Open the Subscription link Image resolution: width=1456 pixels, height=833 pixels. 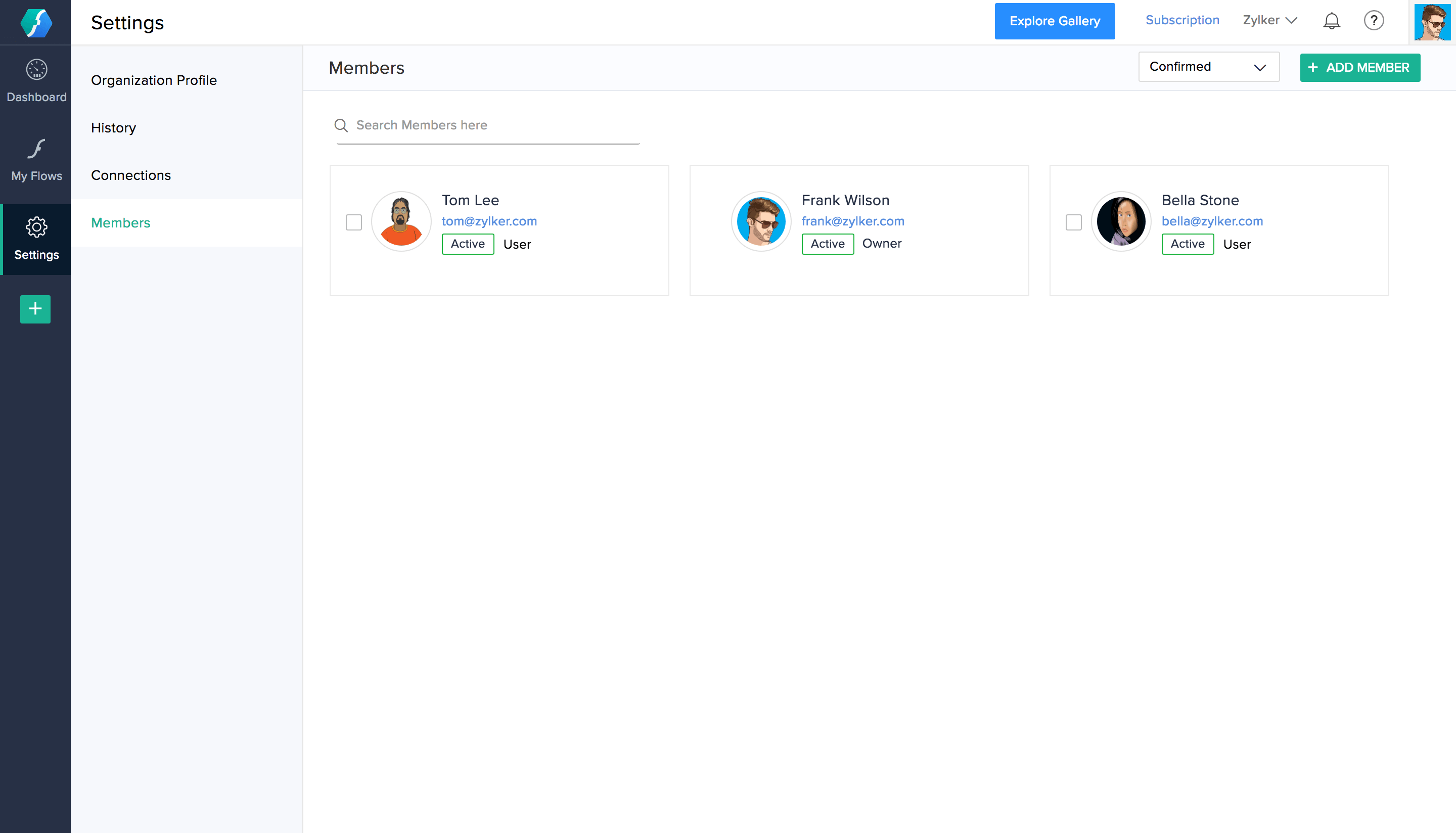[x=1182, y=20]
